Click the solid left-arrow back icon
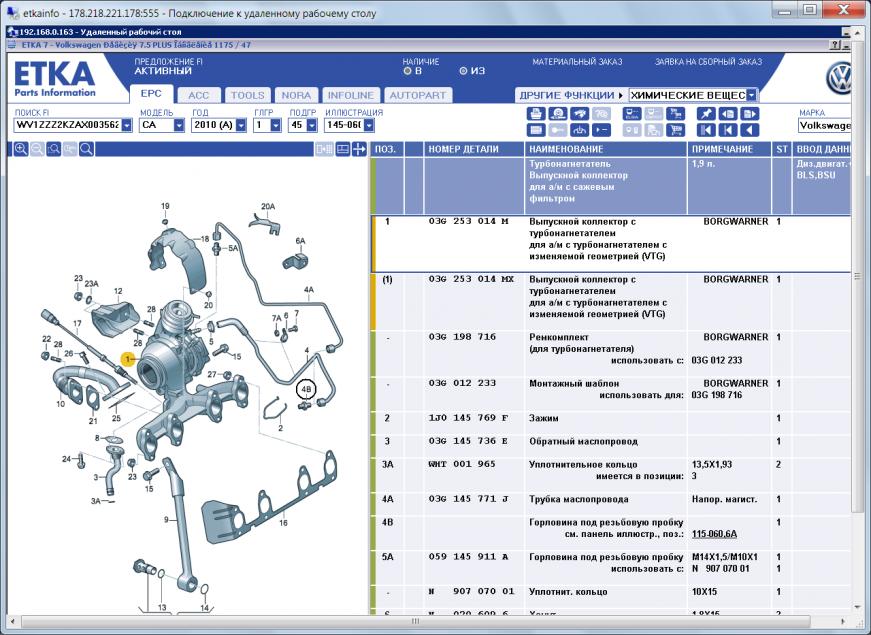Screen dimensions: 871x635 coord(749,130)
